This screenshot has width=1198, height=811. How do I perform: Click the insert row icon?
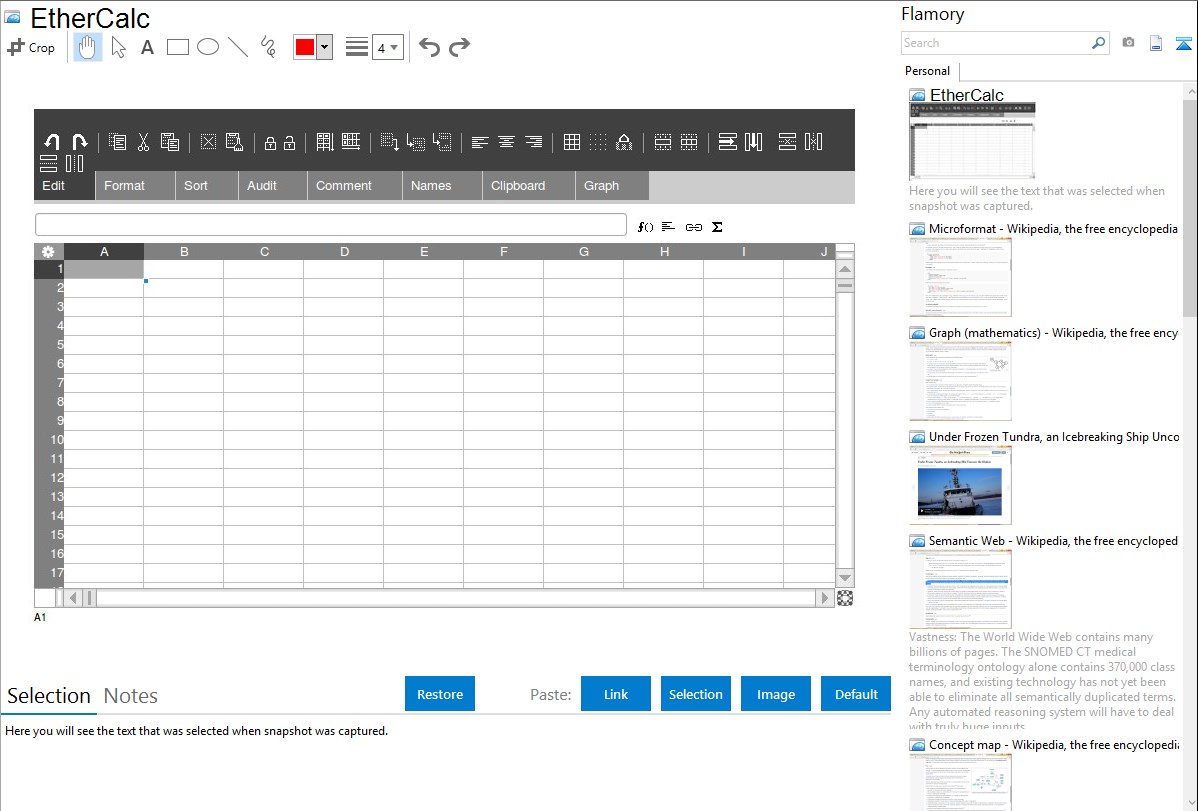coord(727,141)
